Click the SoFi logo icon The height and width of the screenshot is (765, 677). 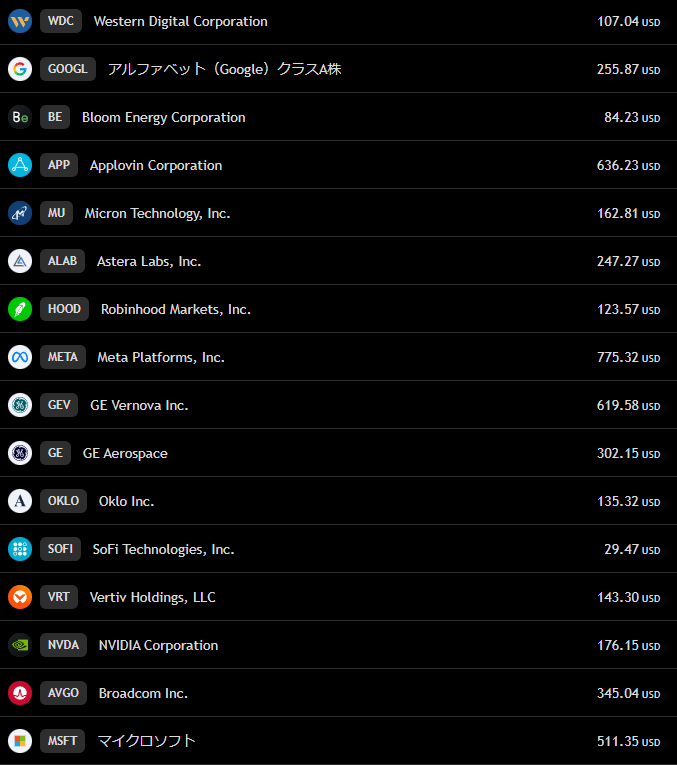coord(20,549)
